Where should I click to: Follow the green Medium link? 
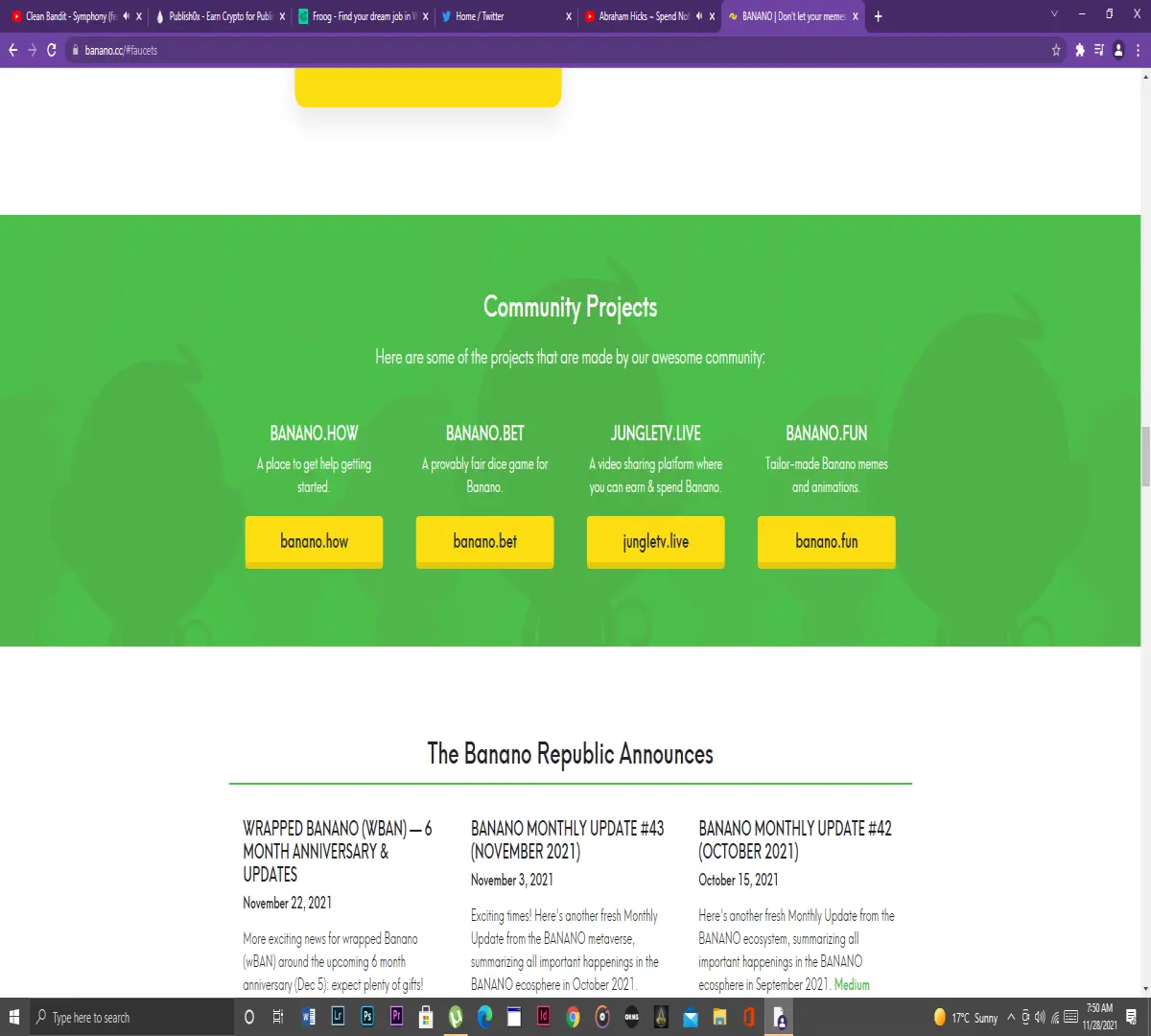(852, 984)
